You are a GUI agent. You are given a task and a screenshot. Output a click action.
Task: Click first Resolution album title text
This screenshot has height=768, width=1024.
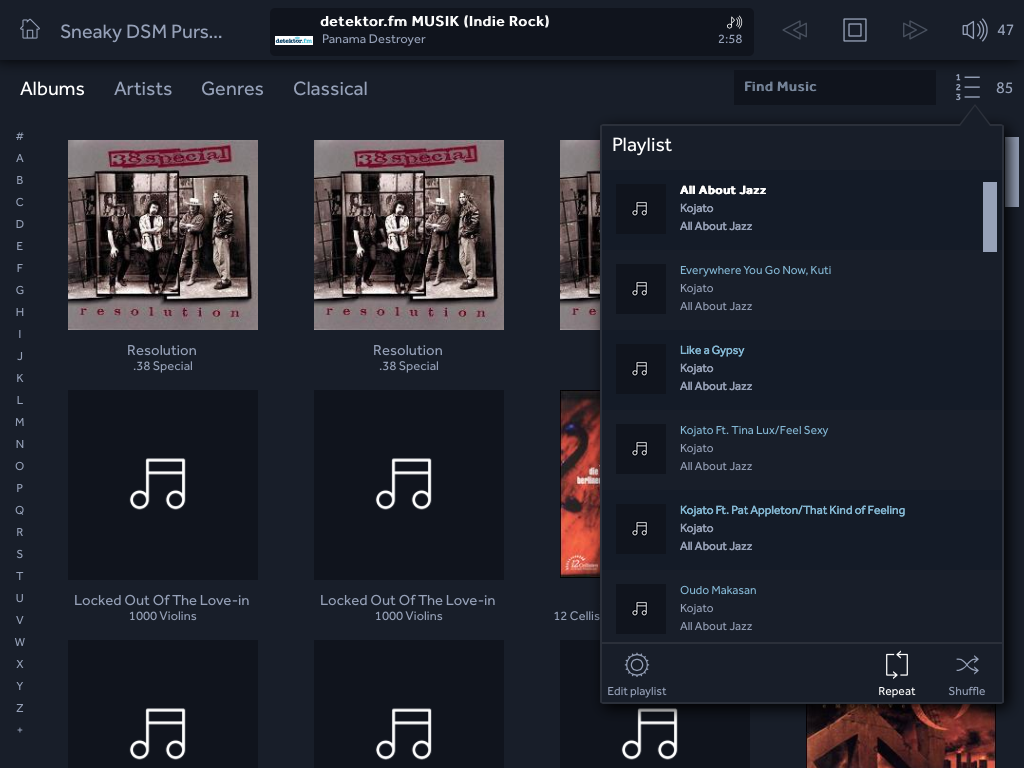tap(162, 350)
